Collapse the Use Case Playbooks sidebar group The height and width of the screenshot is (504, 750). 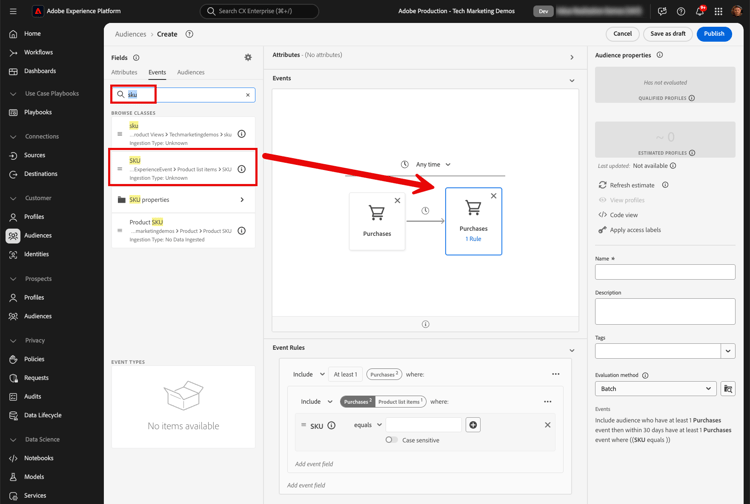[13, 94]
